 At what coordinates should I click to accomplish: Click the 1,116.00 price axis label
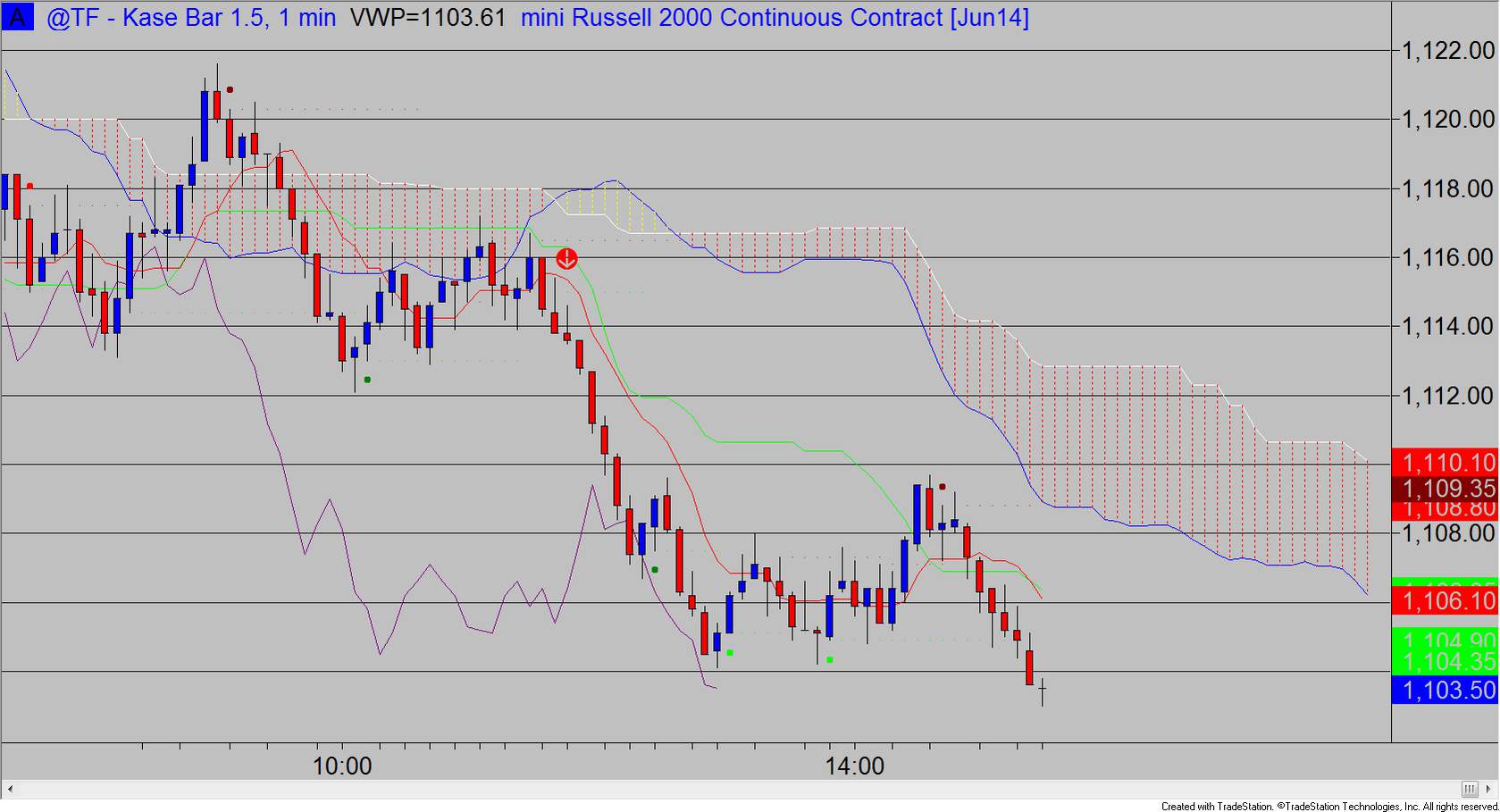coord(1447,257)
